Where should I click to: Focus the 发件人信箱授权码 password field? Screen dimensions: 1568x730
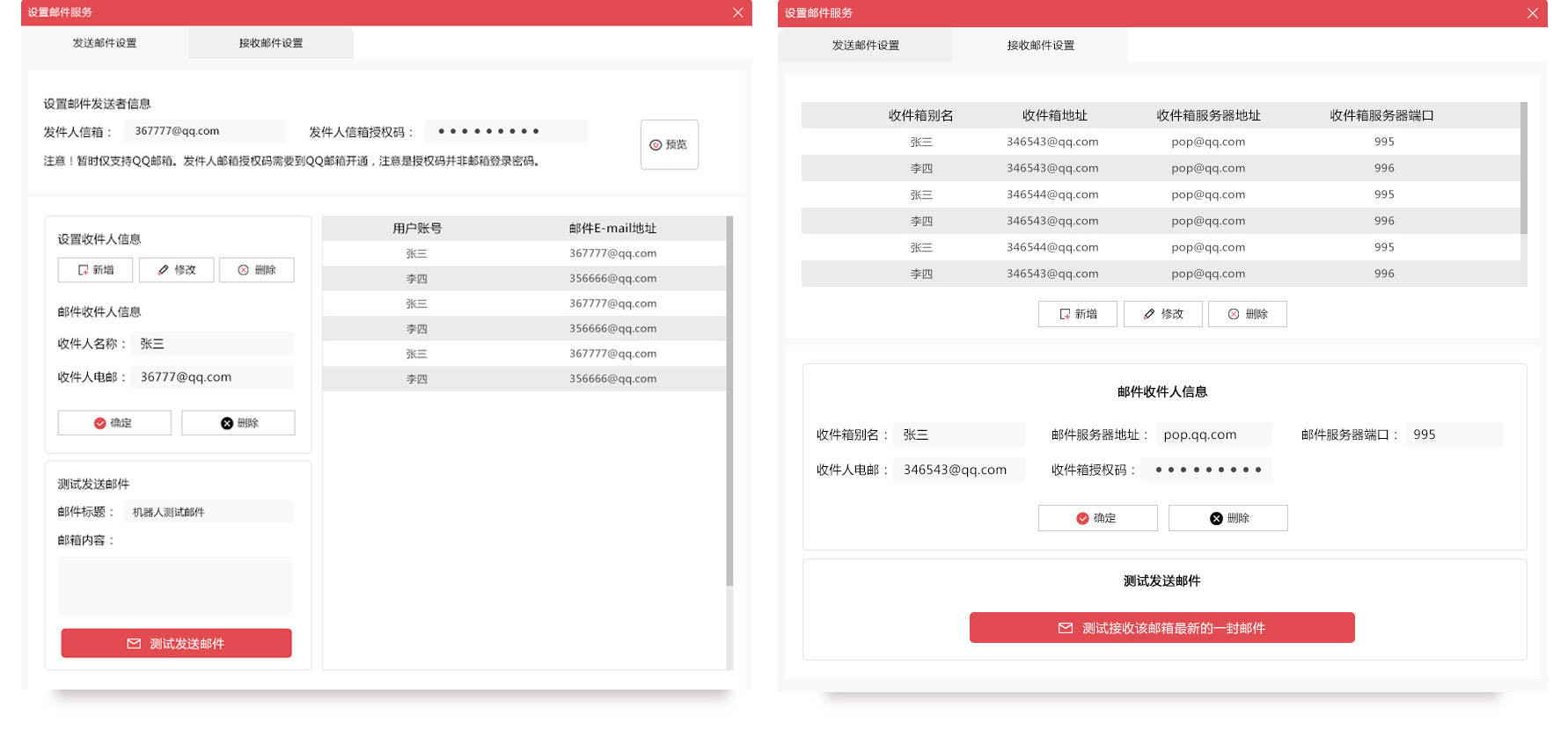tap(506, 131)
